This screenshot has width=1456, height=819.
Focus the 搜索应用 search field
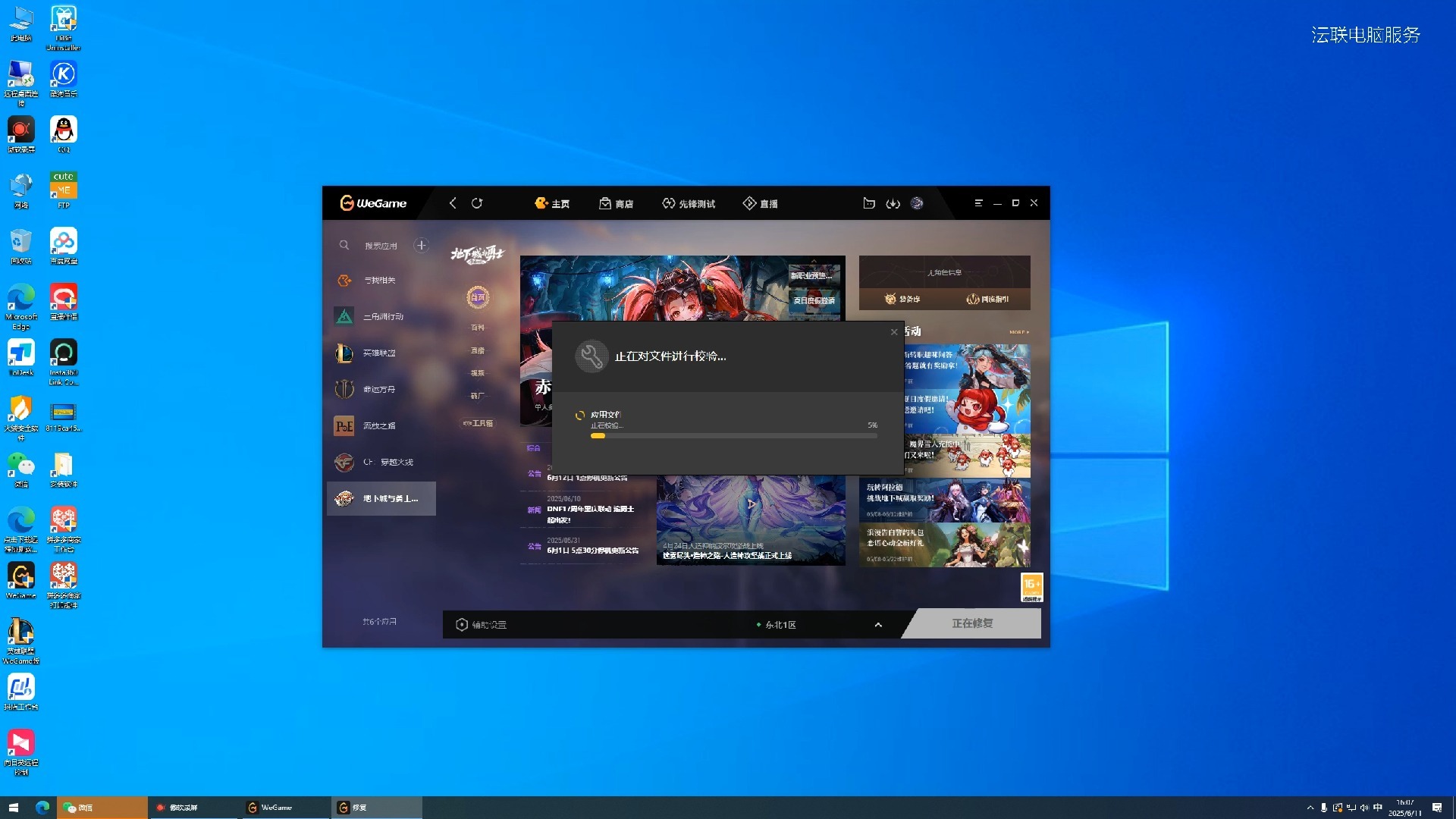381,246
